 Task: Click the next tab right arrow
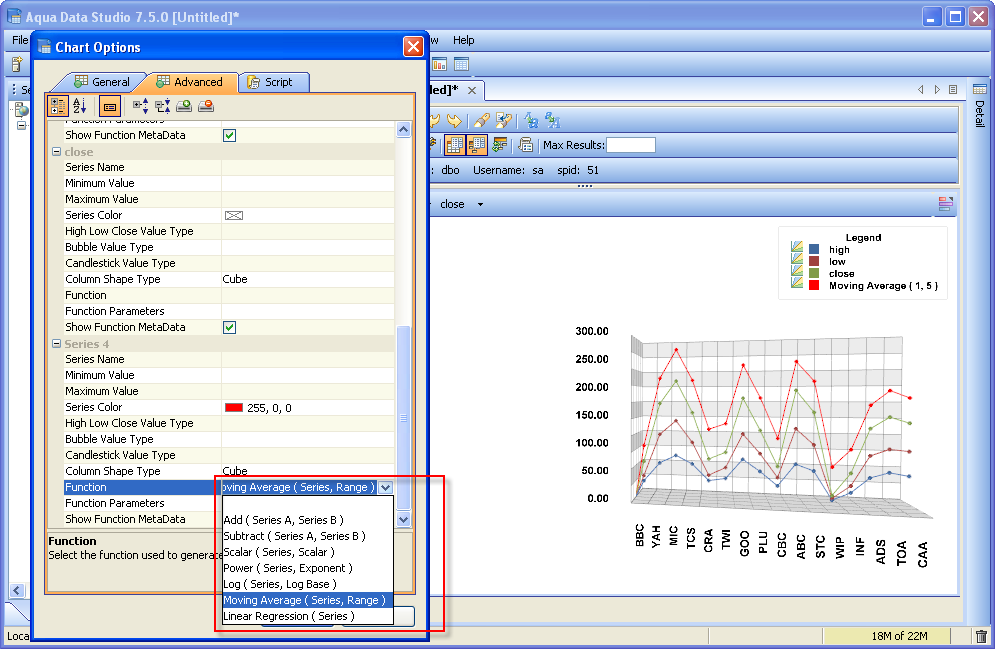pos(937,89)
